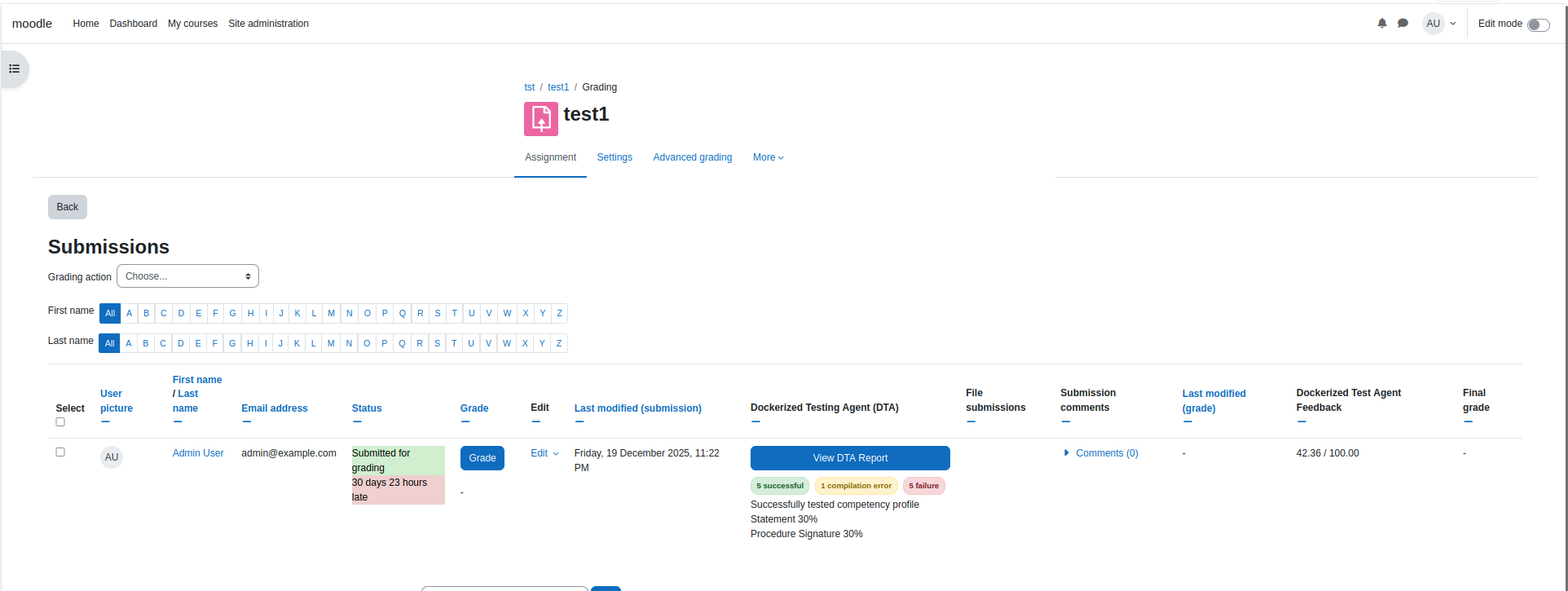Open My courses in top navigation

pos(193,24)
